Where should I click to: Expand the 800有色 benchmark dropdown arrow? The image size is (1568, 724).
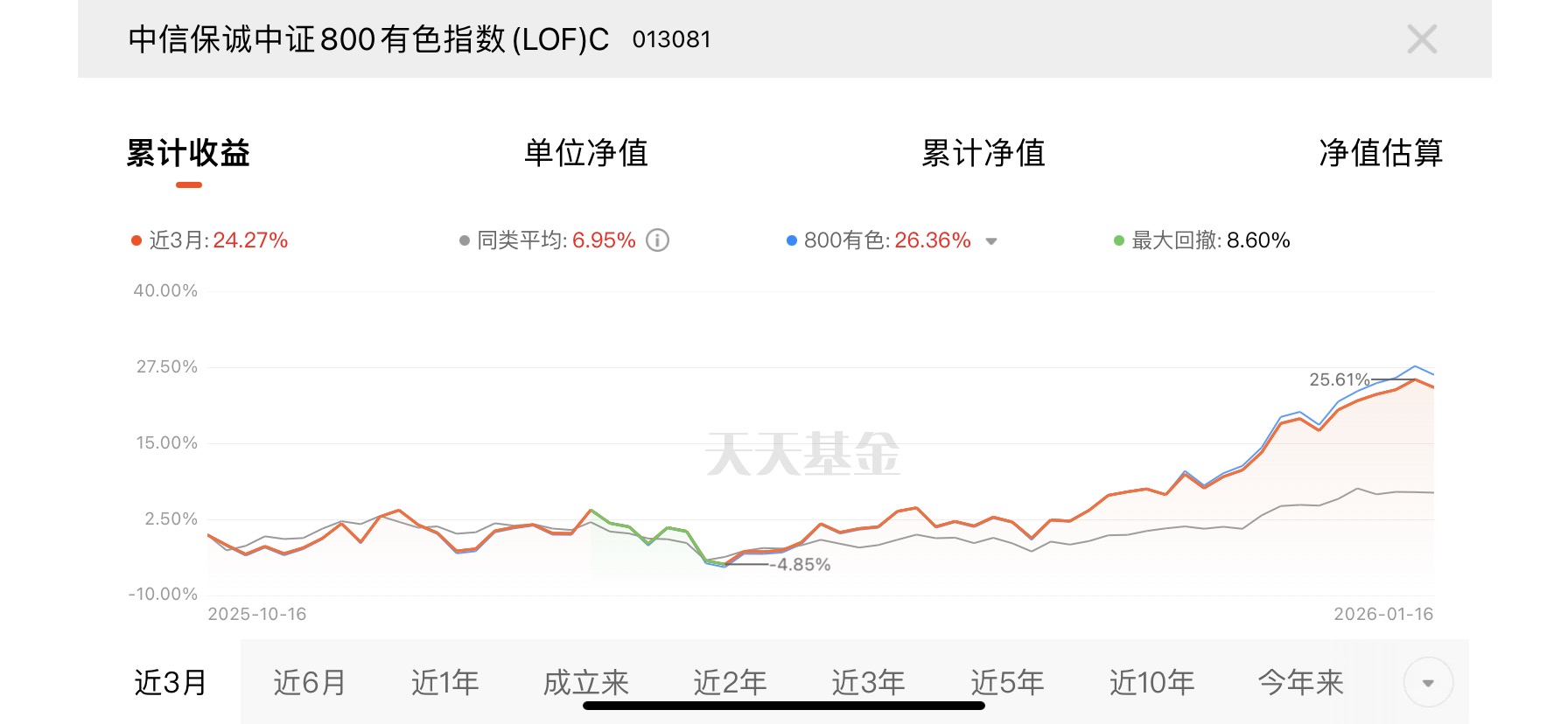(x=991, y=241)
